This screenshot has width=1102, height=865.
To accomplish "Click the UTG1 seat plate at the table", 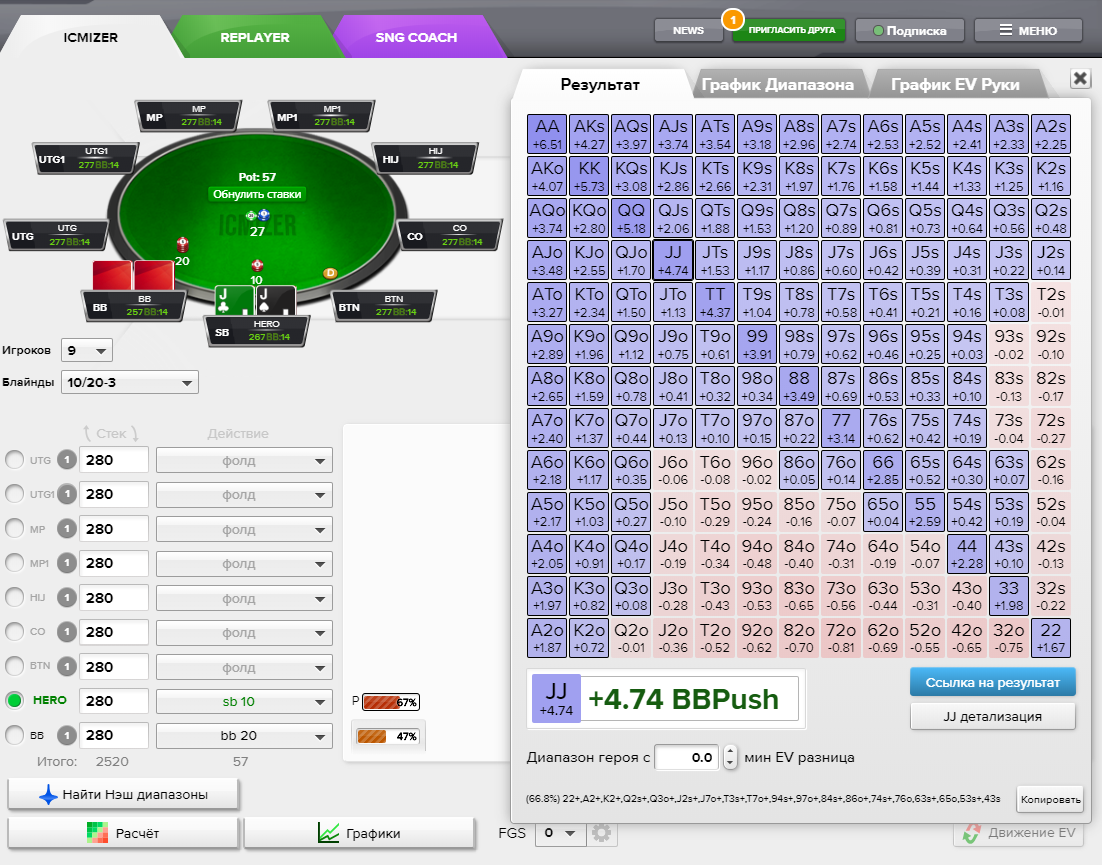I will 86,158.
